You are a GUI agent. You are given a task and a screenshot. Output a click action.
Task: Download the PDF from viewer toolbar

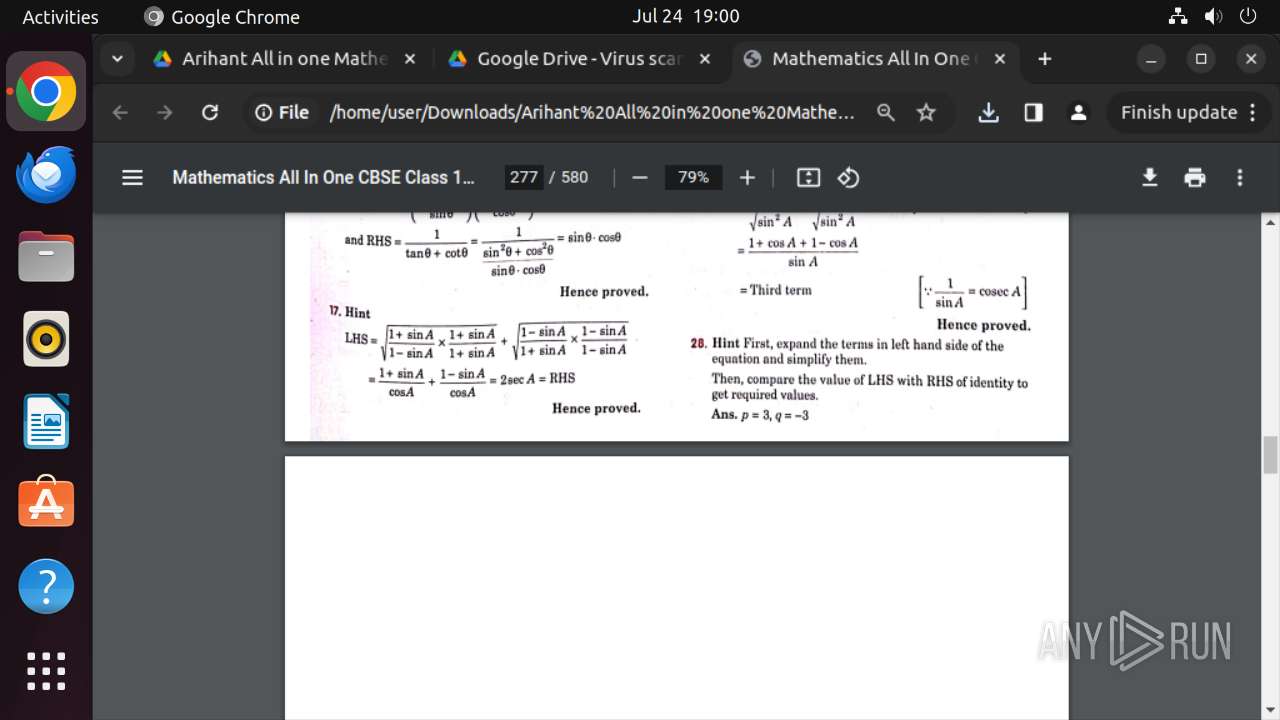pos(1150,177)
